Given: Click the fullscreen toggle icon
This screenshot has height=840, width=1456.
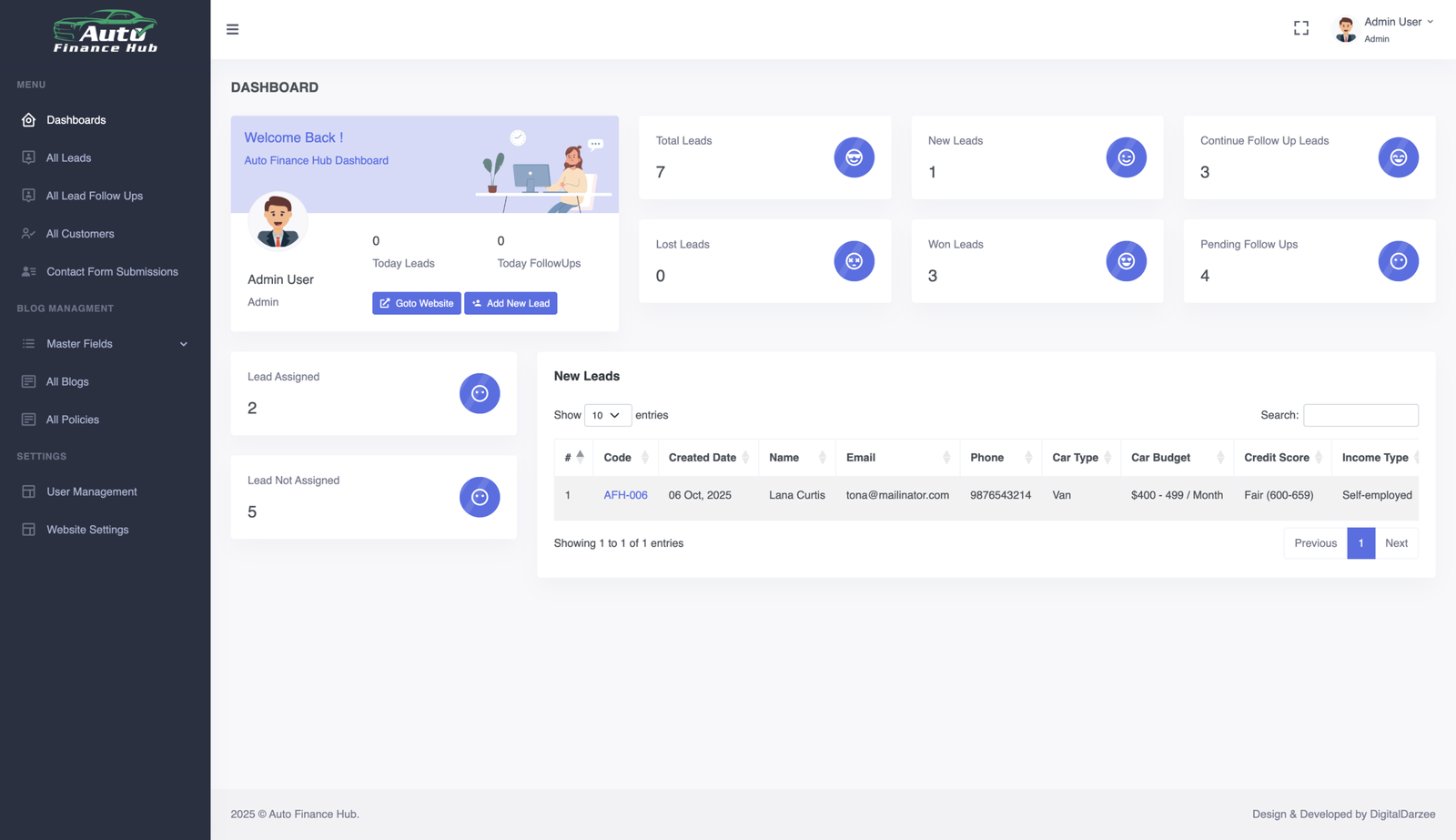Looking at the screenshot, I should 1301,29.
